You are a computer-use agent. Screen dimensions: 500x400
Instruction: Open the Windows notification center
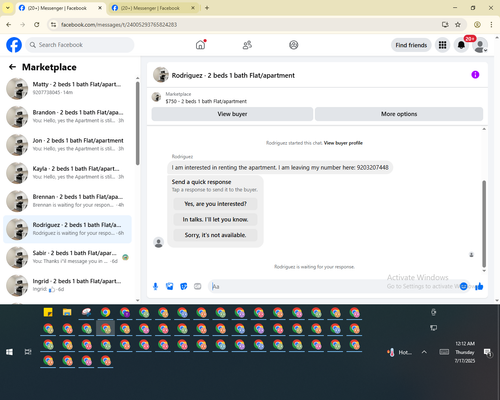tap(487, 352)
